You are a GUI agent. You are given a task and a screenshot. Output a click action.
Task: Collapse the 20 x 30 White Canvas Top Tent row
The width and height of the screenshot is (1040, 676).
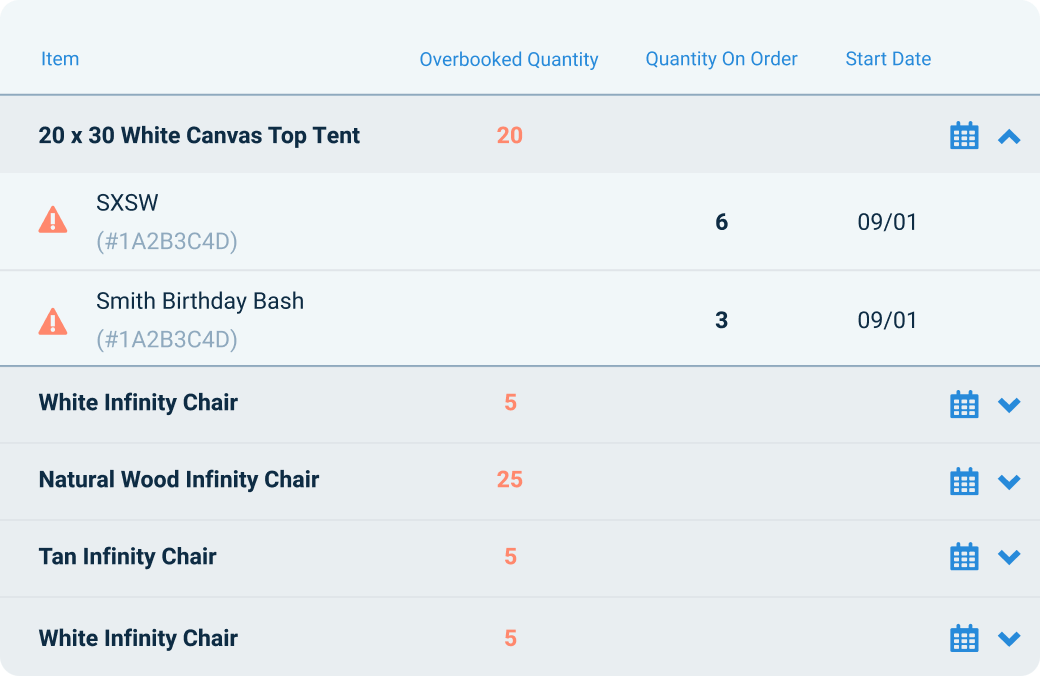(x=1009, y=135)
